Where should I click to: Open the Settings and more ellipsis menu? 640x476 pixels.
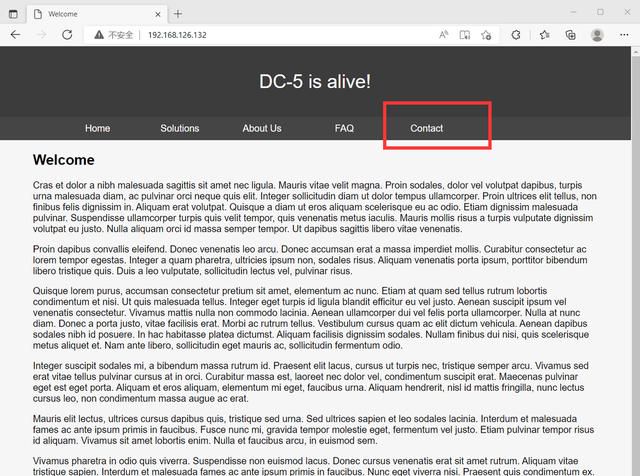(x=624, y=35)
